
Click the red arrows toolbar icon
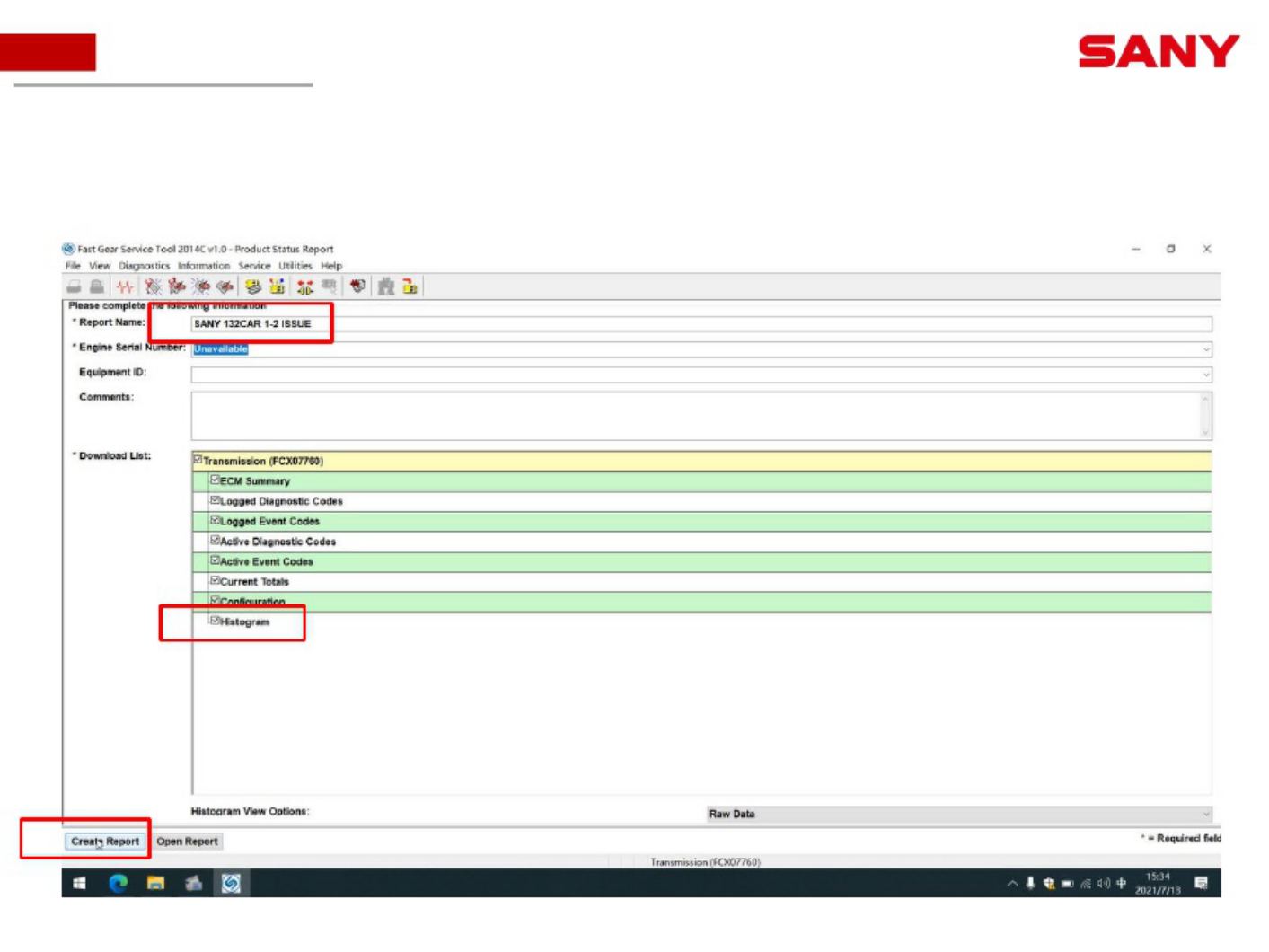(x=305, y=286)
